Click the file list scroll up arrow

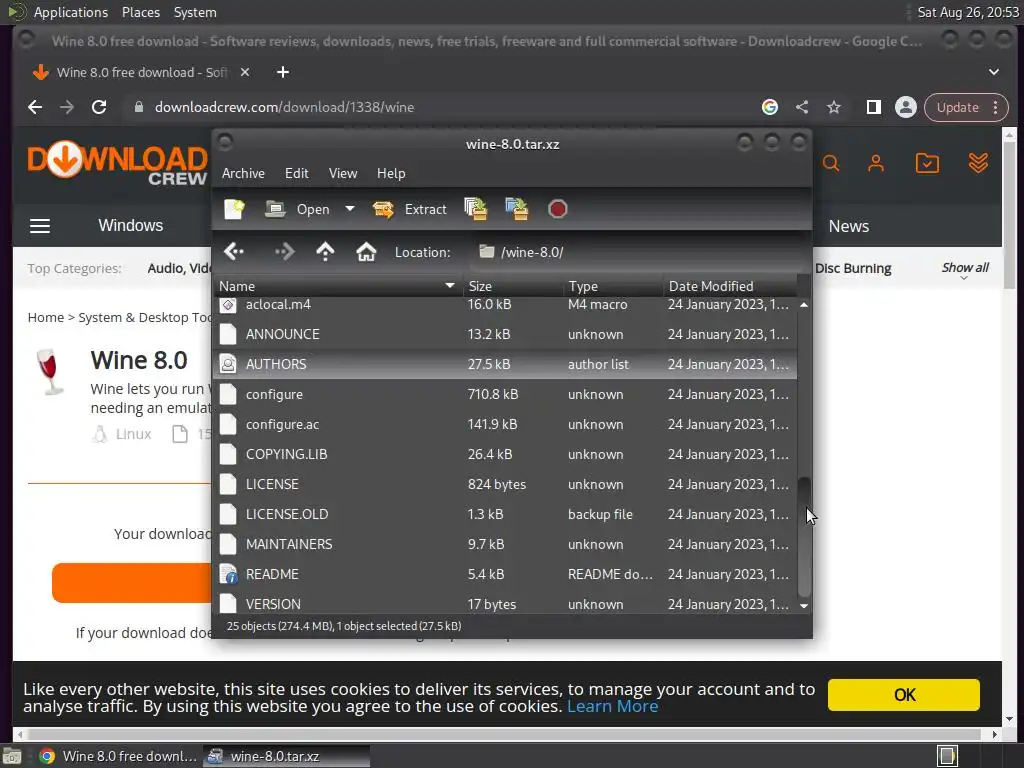point(804,305)
